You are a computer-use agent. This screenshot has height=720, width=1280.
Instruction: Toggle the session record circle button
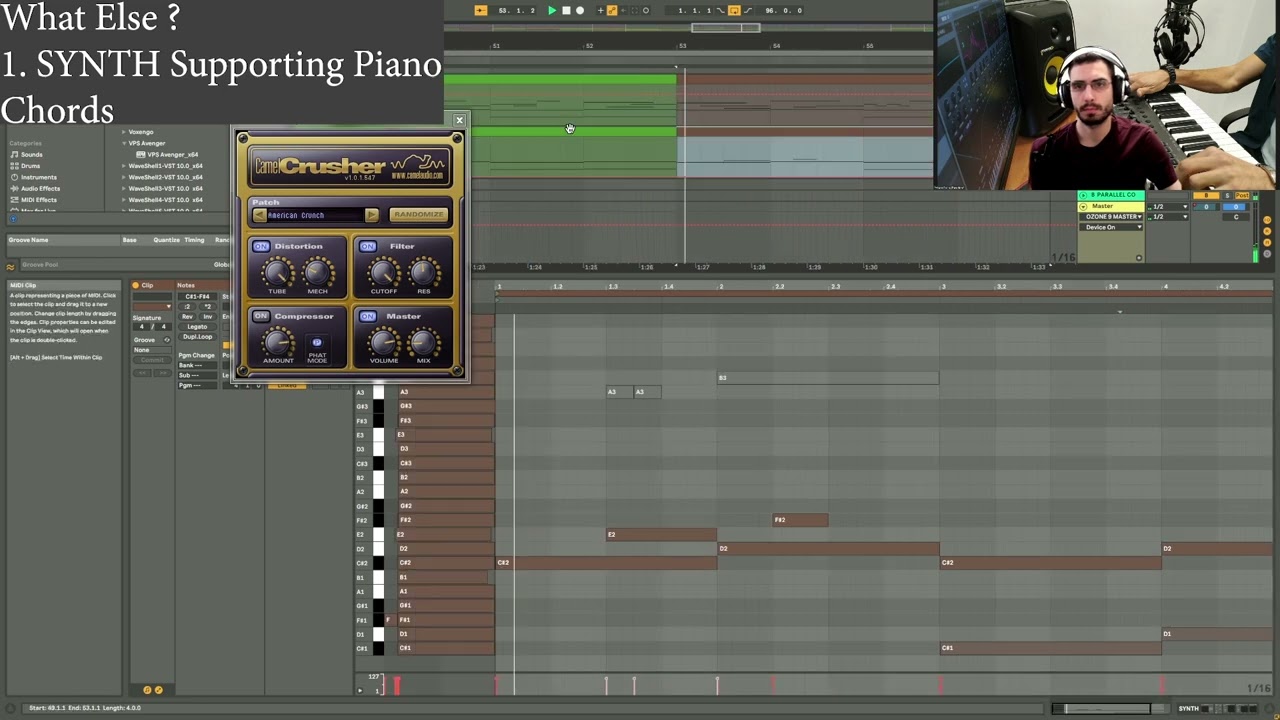pyautogui.click(x=645, y=10)
